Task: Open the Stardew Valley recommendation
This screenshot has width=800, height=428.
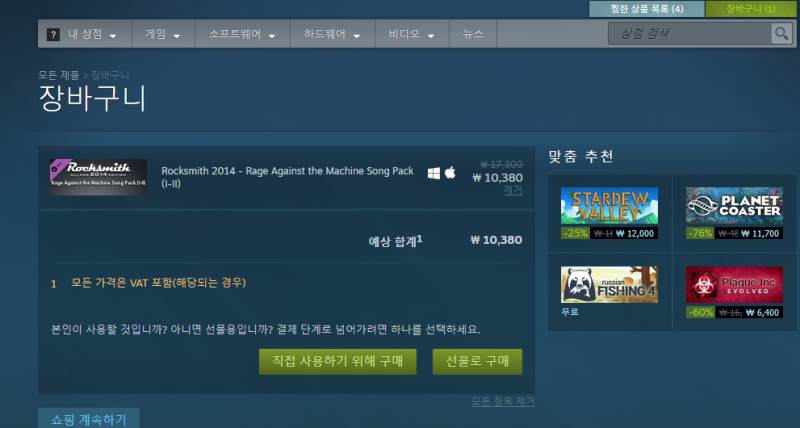Action: [x=609, y=206]
